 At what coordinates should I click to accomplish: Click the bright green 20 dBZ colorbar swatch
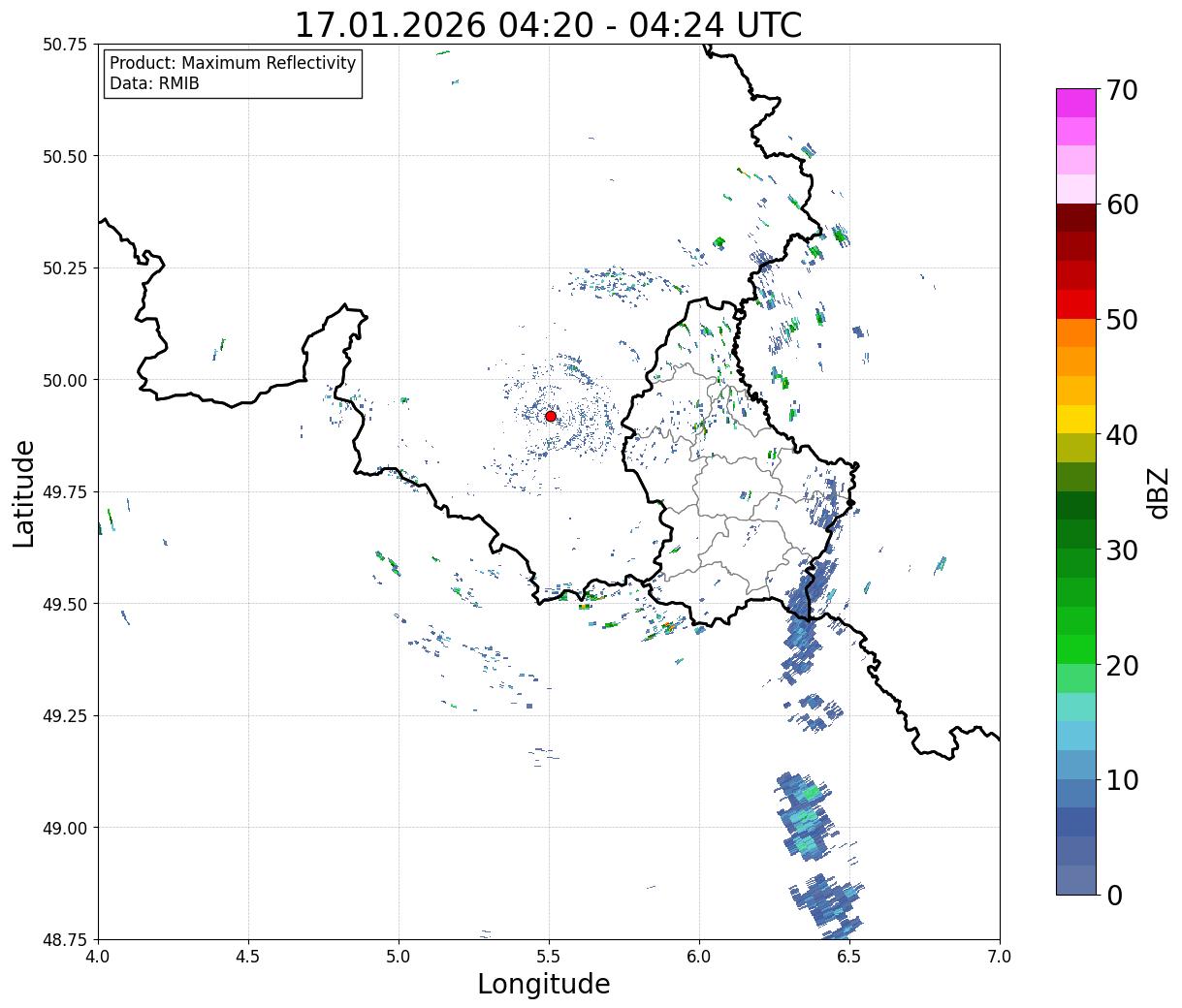click(1076, 649)
